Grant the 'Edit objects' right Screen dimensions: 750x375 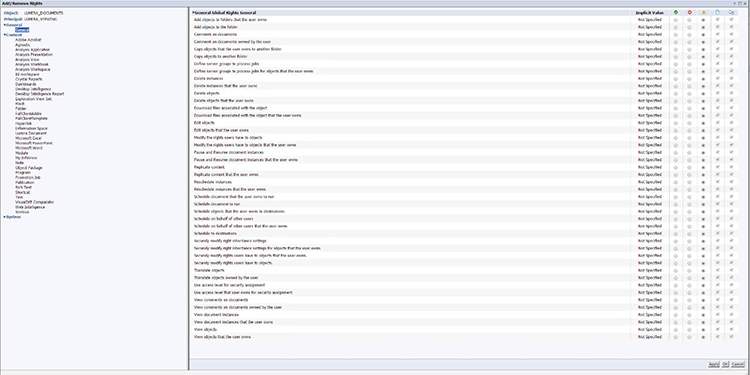(675, 123)
